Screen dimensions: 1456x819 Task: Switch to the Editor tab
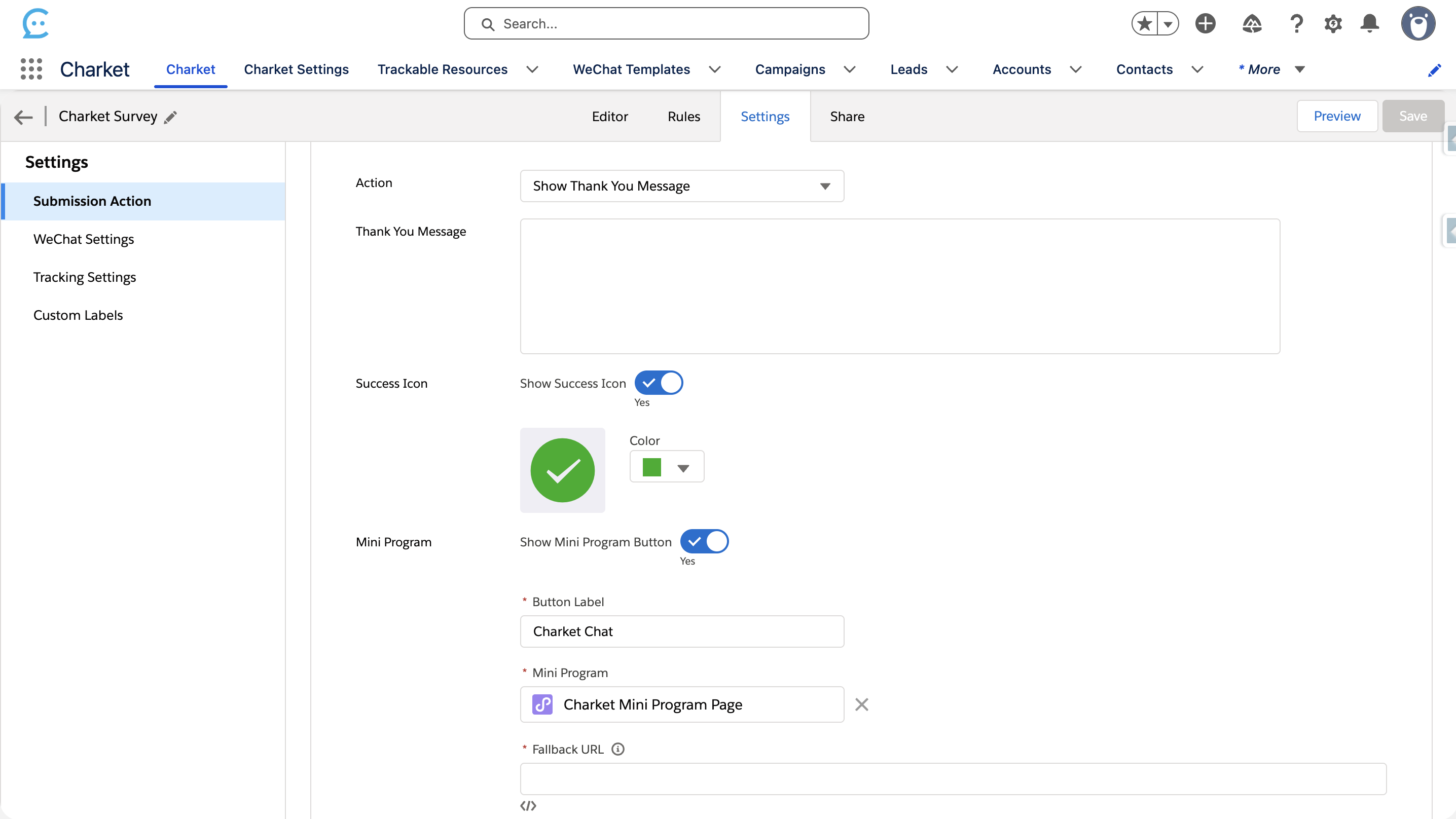610,117
